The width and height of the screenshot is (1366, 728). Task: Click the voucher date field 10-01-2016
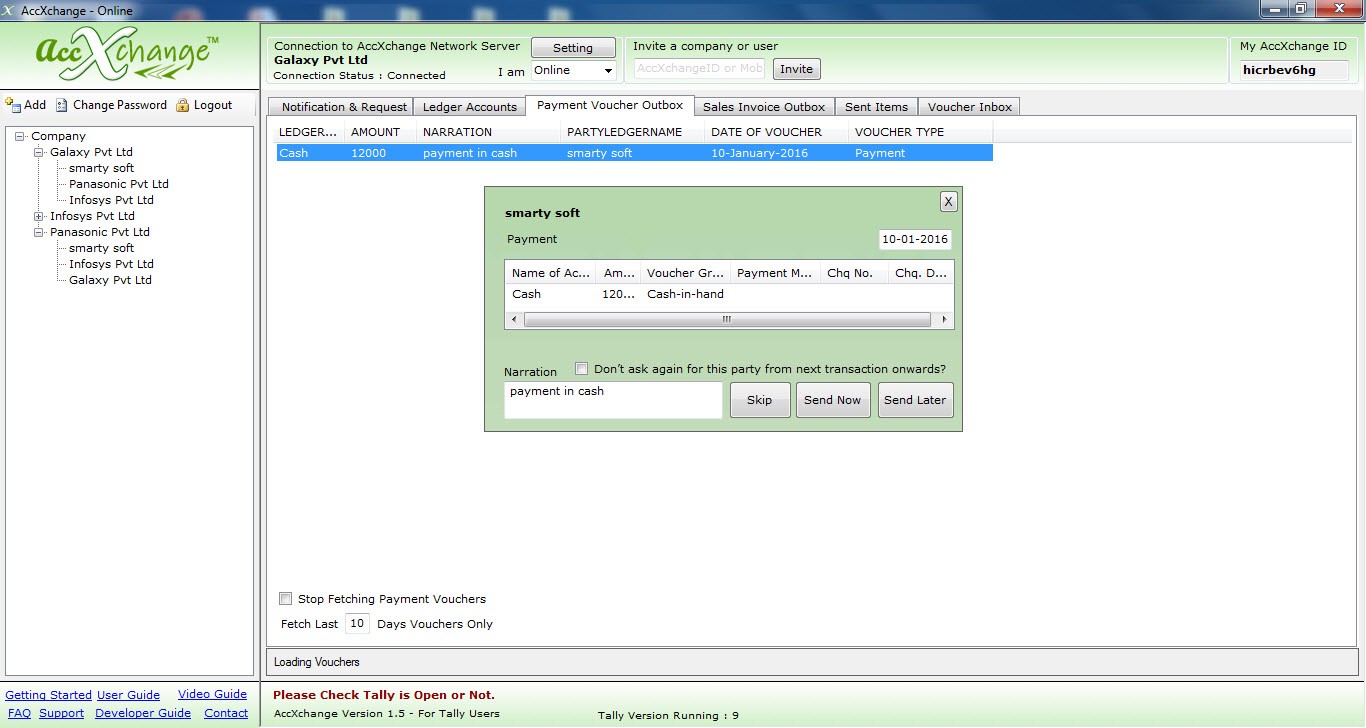(x=915, y=240)
